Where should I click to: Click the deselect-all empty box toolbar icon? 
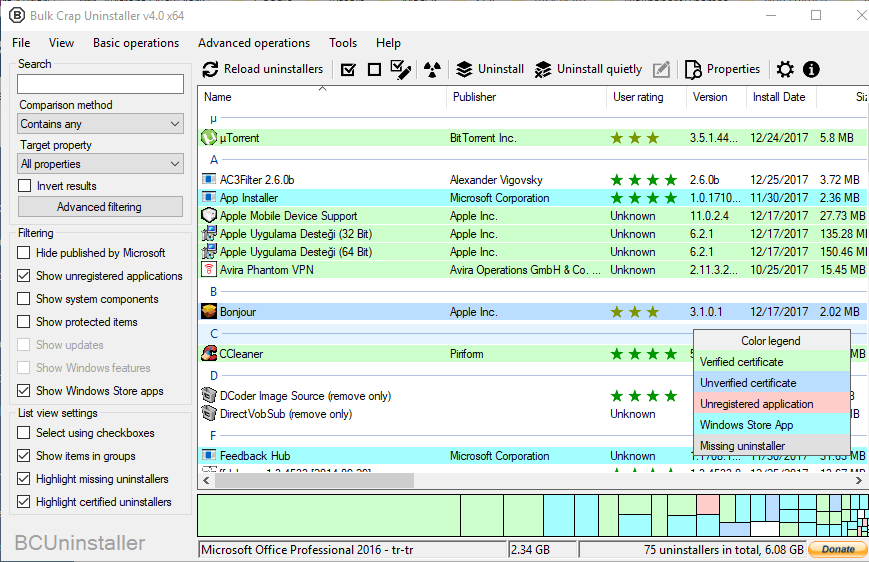pyautogui.click(x=374, y=70)
